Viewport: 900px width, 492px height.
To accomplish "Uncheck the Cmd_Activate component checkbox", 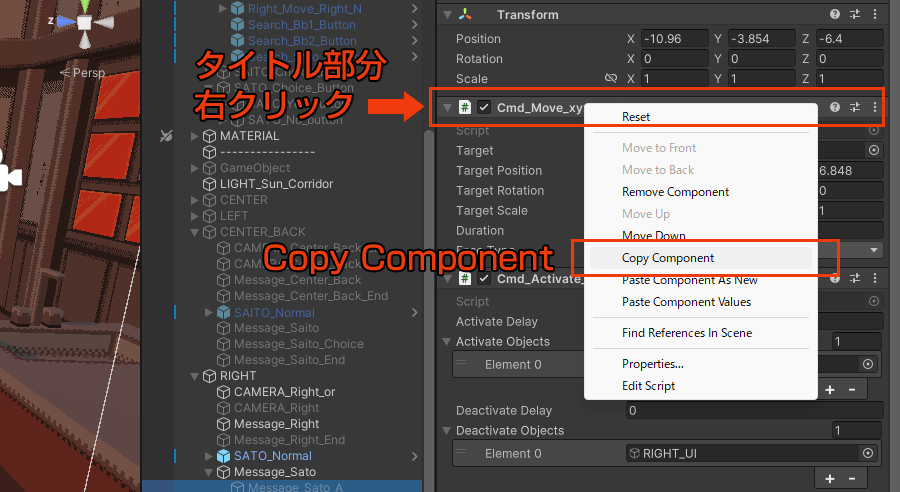I will tap(484, 278).
